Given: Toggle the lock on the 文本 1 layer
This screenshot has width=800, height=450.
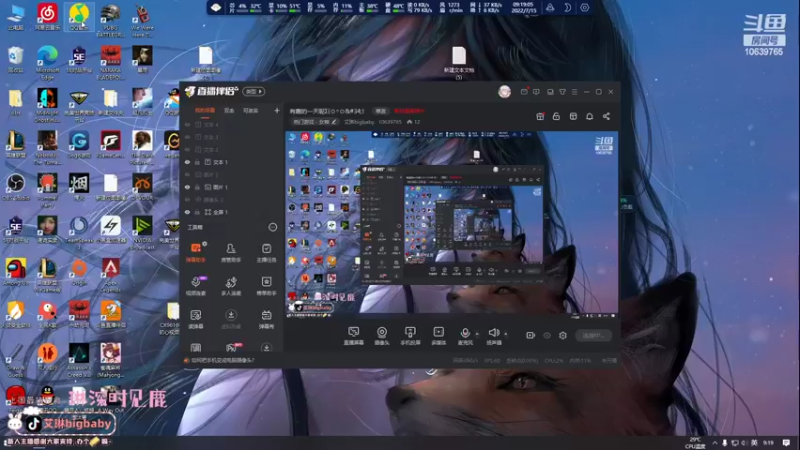Looking at the screenshot, I should coord(197,162).
